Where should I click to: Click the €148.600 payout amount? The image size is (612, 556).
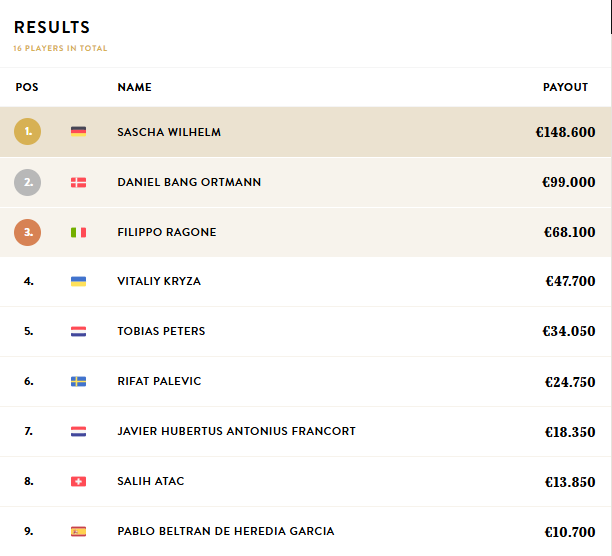[565, 132]
